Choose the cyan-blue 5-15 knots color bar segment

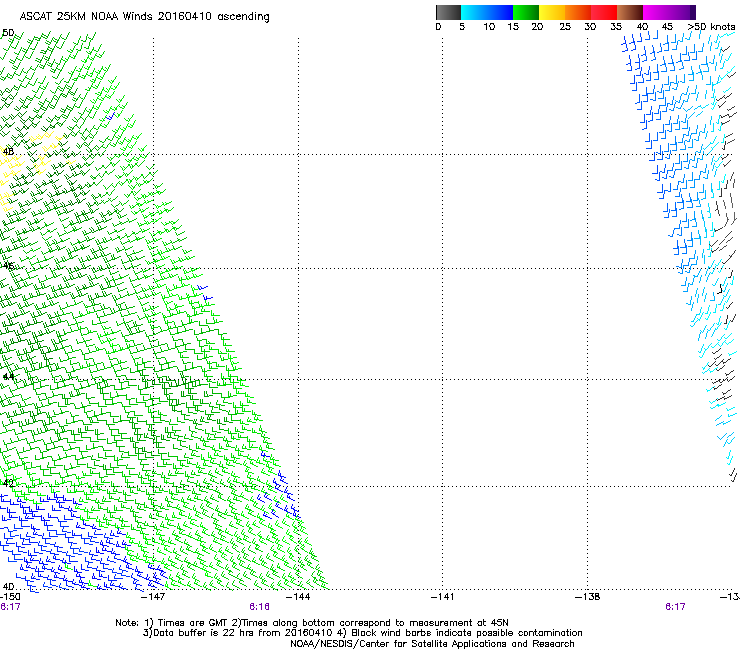[487, 12]
